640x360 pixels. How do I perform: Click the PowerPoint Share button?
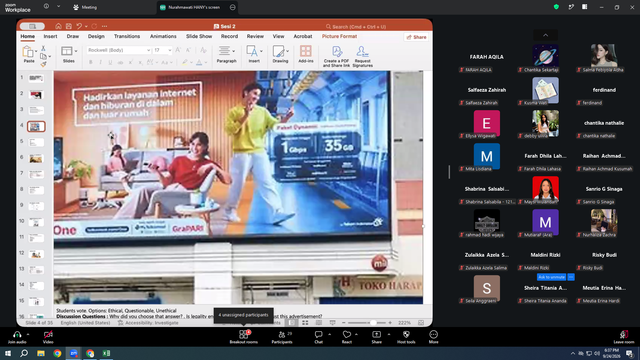click(416, 37)
